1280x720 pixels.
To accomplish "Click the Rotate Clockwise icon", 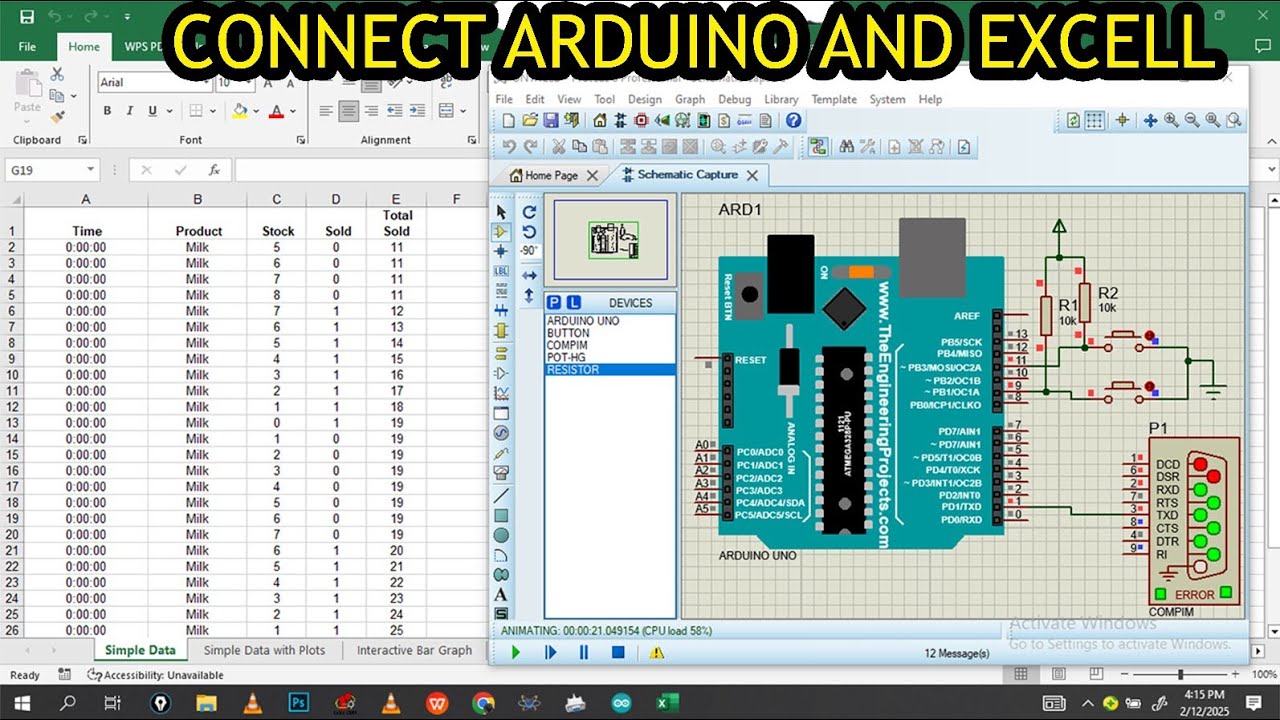I will [530, 211].
